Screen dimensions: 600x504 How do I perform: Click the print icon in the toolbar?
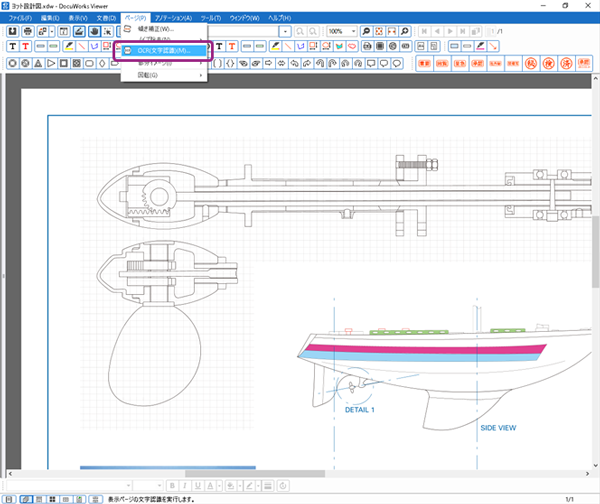(x=28, y=32)
